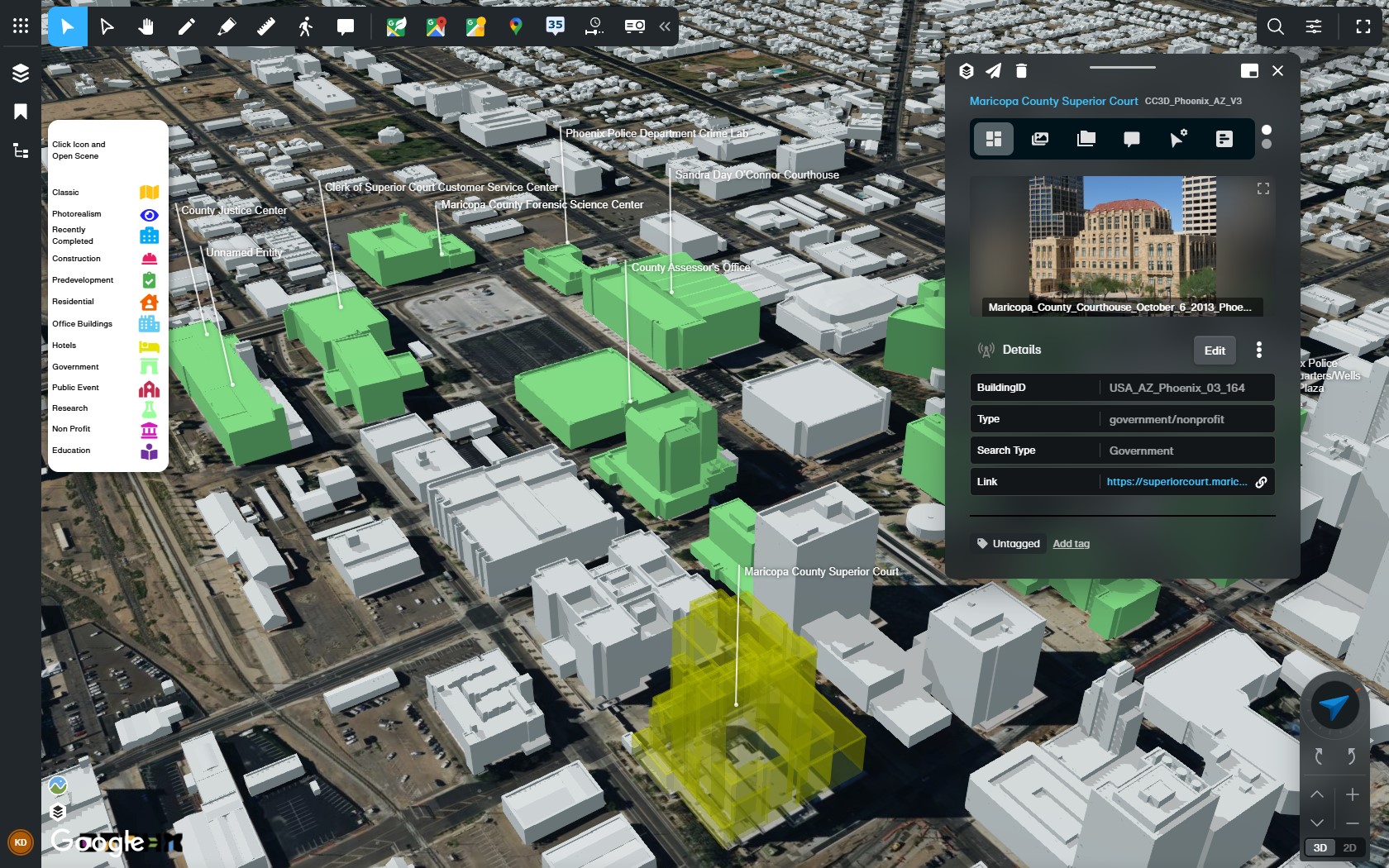Enable walking pedestrian mode
1389x868 pixels.
tap(305, 26)
